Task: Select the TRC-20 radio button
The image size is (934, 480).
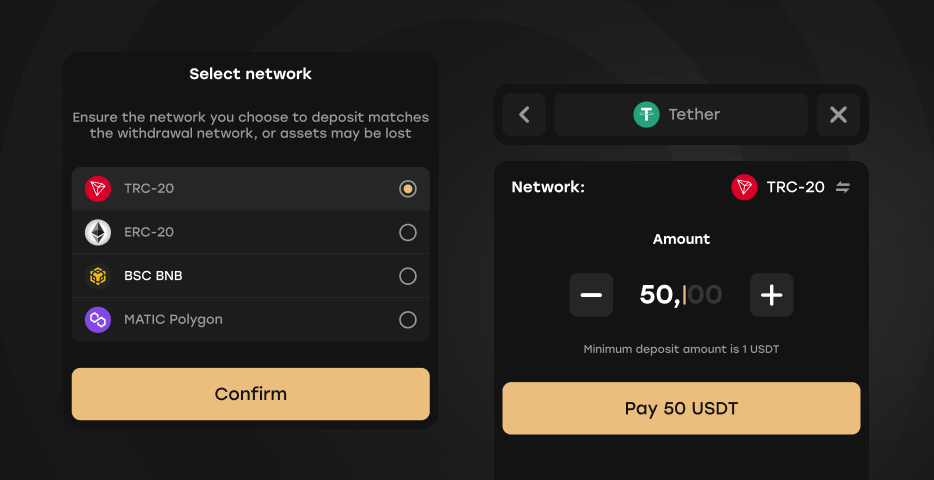Action: coord(408,189)
